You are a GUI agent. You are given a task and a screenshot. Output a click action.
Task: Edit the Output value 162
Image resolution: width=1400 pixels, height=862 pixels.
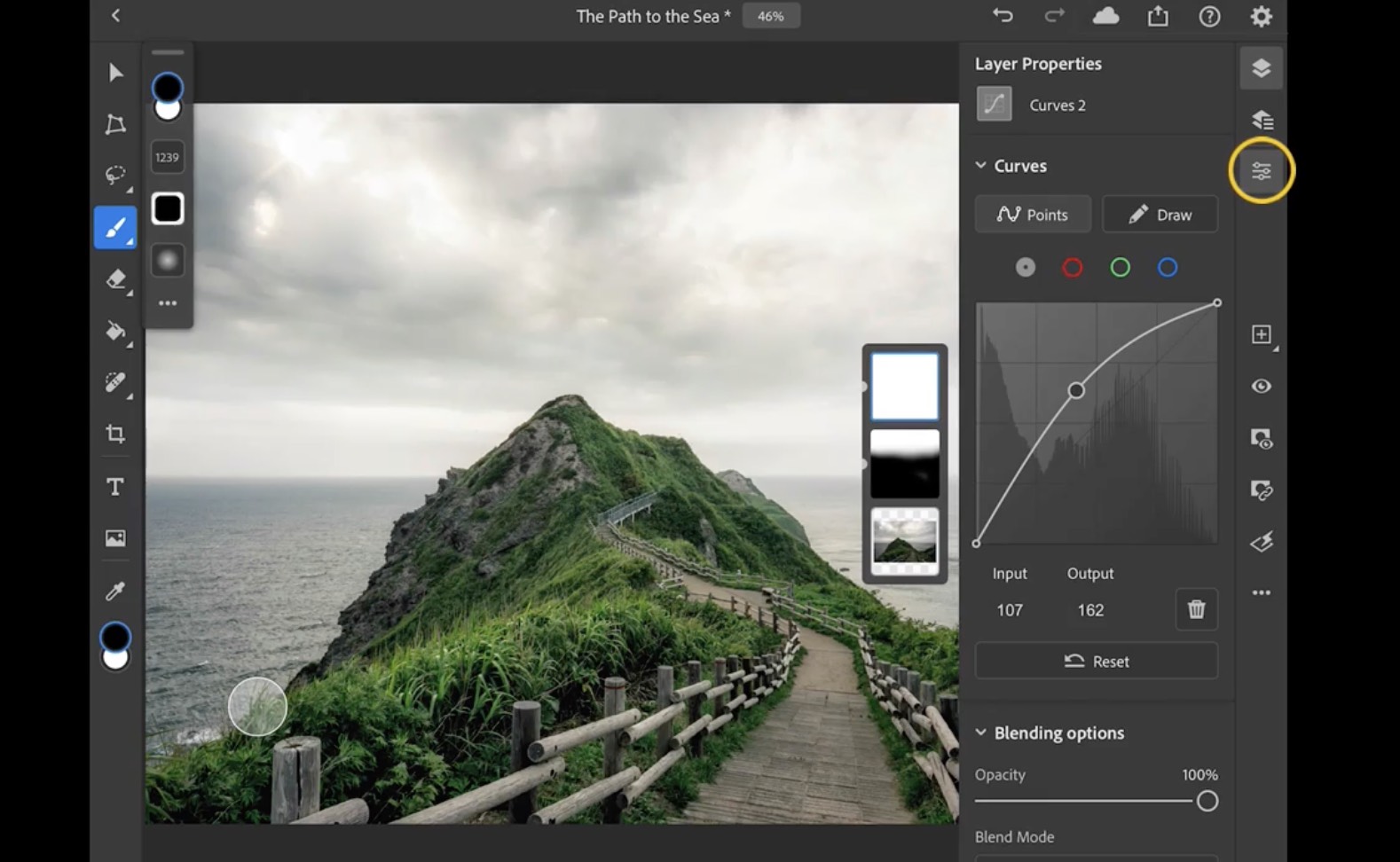point(1090,610)
